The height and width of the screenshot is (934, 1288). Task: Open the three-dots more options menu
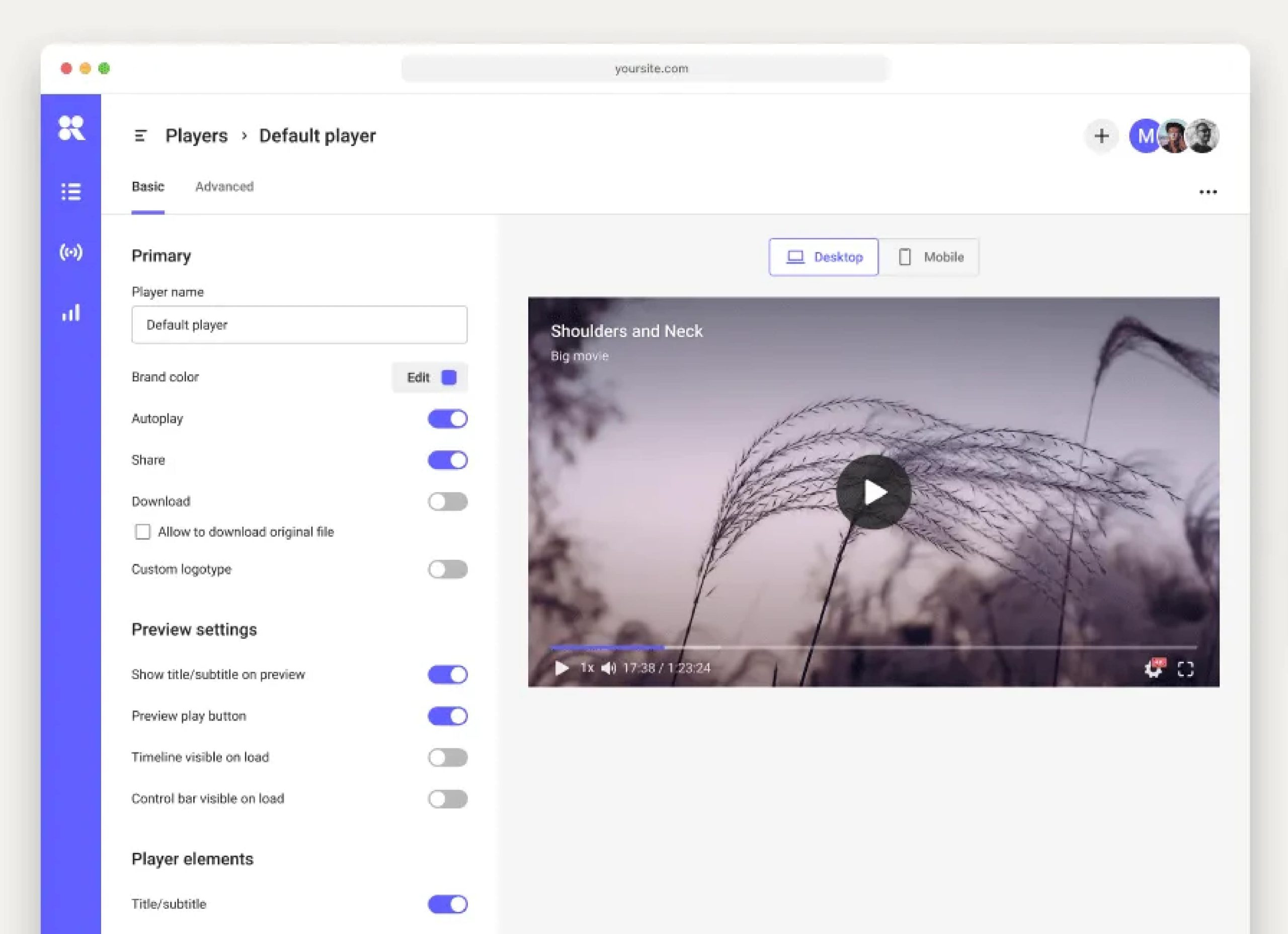(x=1207, y=192)
